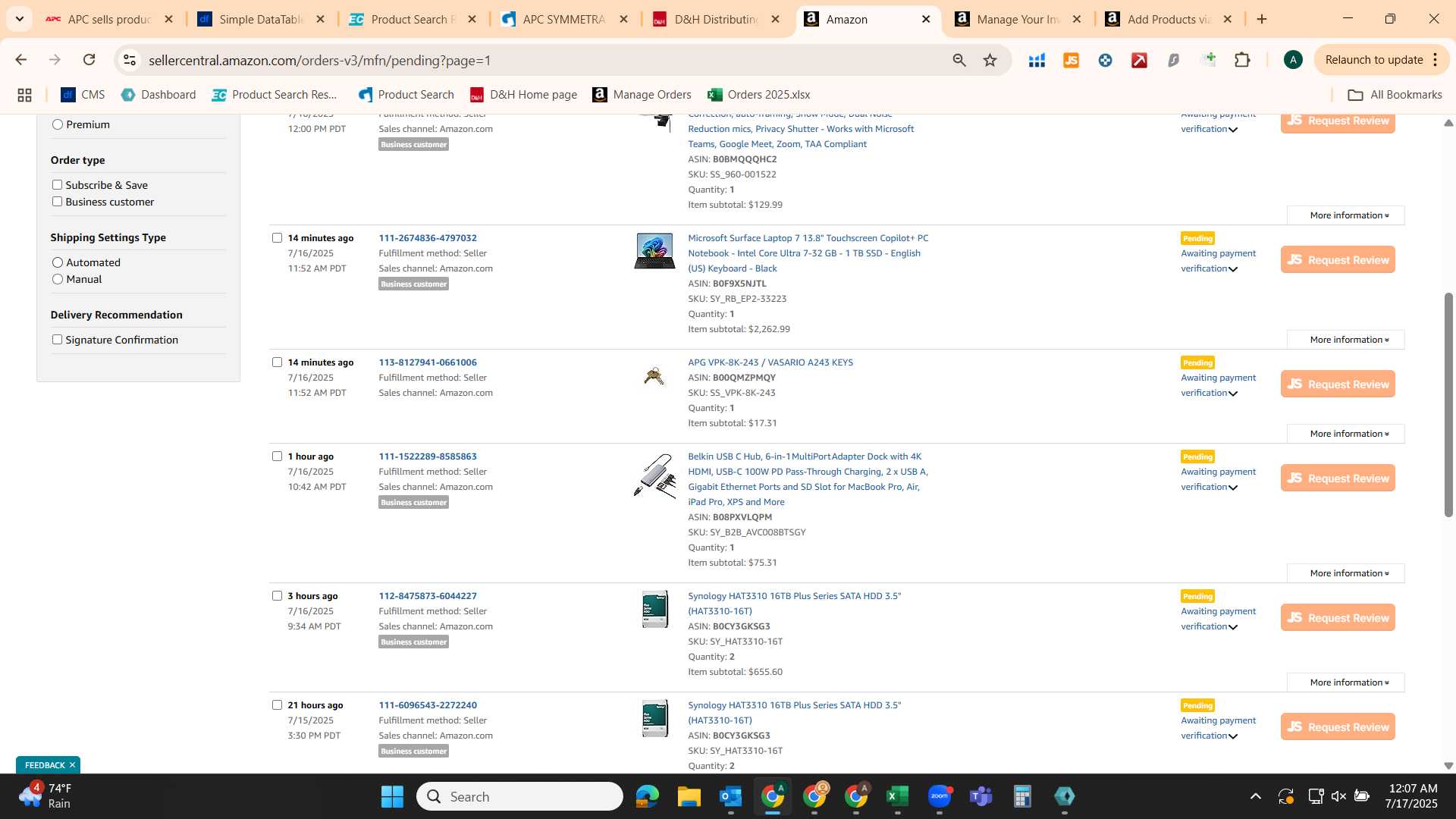The width and height of the screenshot is (1456, 819).
Task: Show hidden system tray icons
Action: [1256, 796]
